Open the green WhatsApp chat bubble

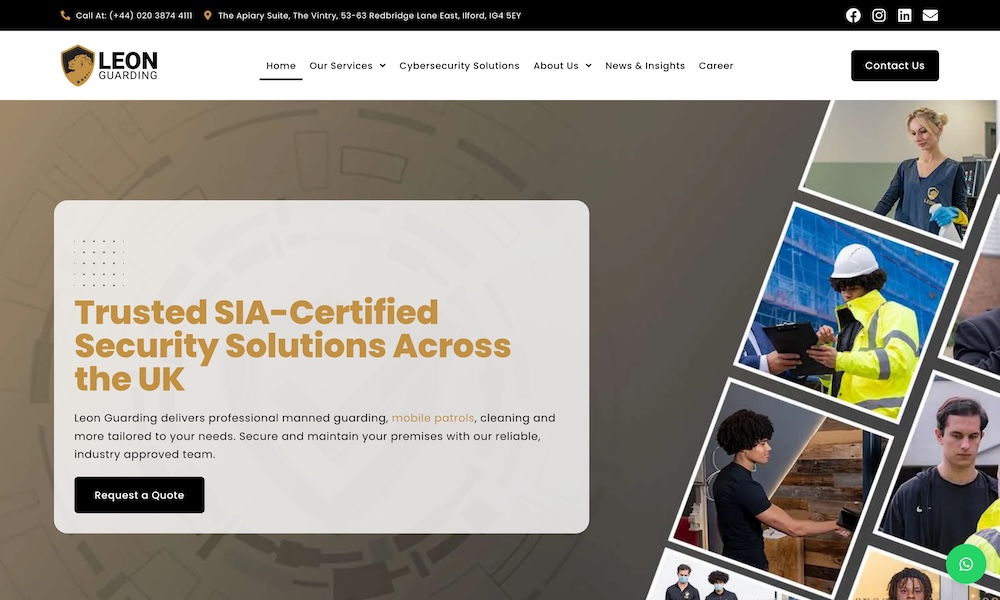(965, 564)
